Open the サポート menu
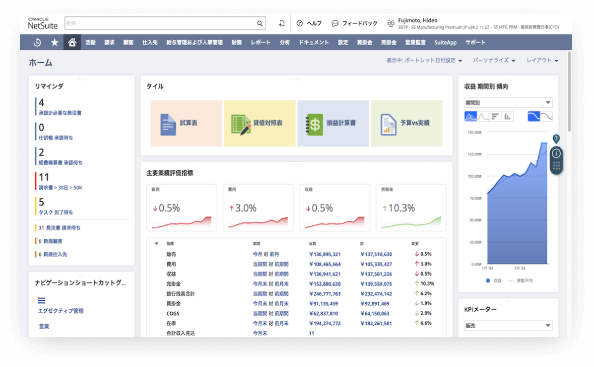Viewport: 594px width, 367px height. click(x=475, y=42)
